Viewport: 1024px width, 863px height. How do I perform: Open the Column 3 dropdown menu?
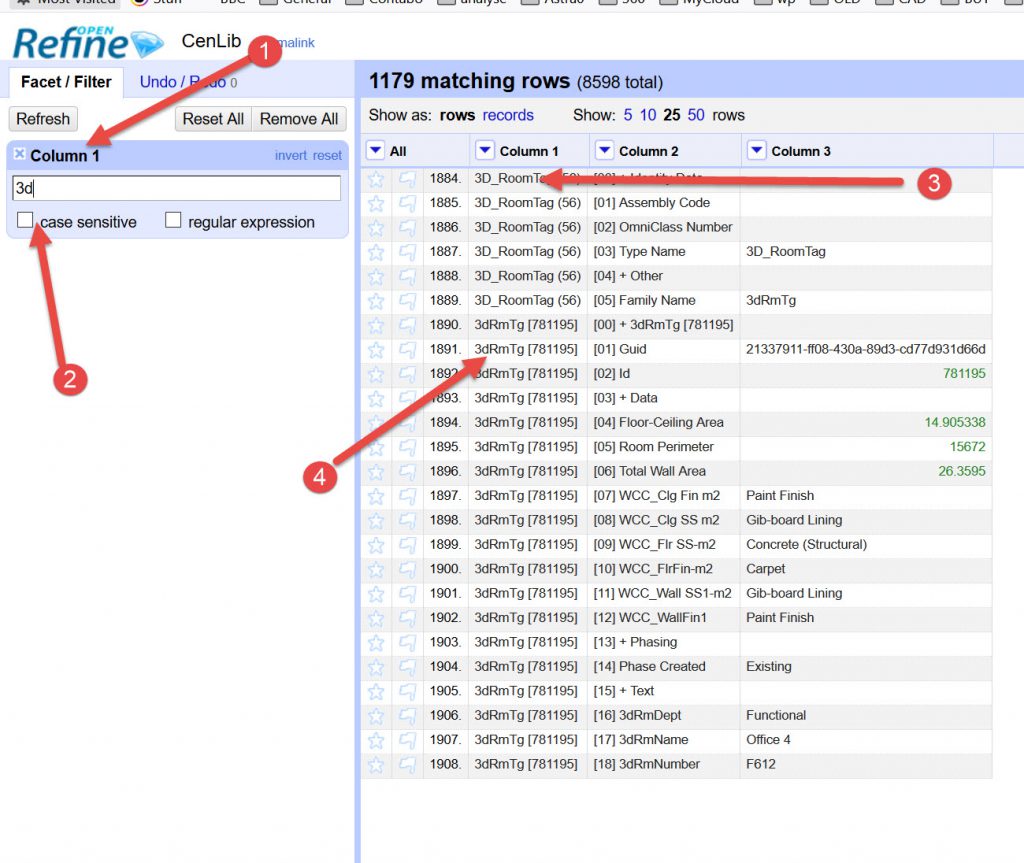pos(756,151)
